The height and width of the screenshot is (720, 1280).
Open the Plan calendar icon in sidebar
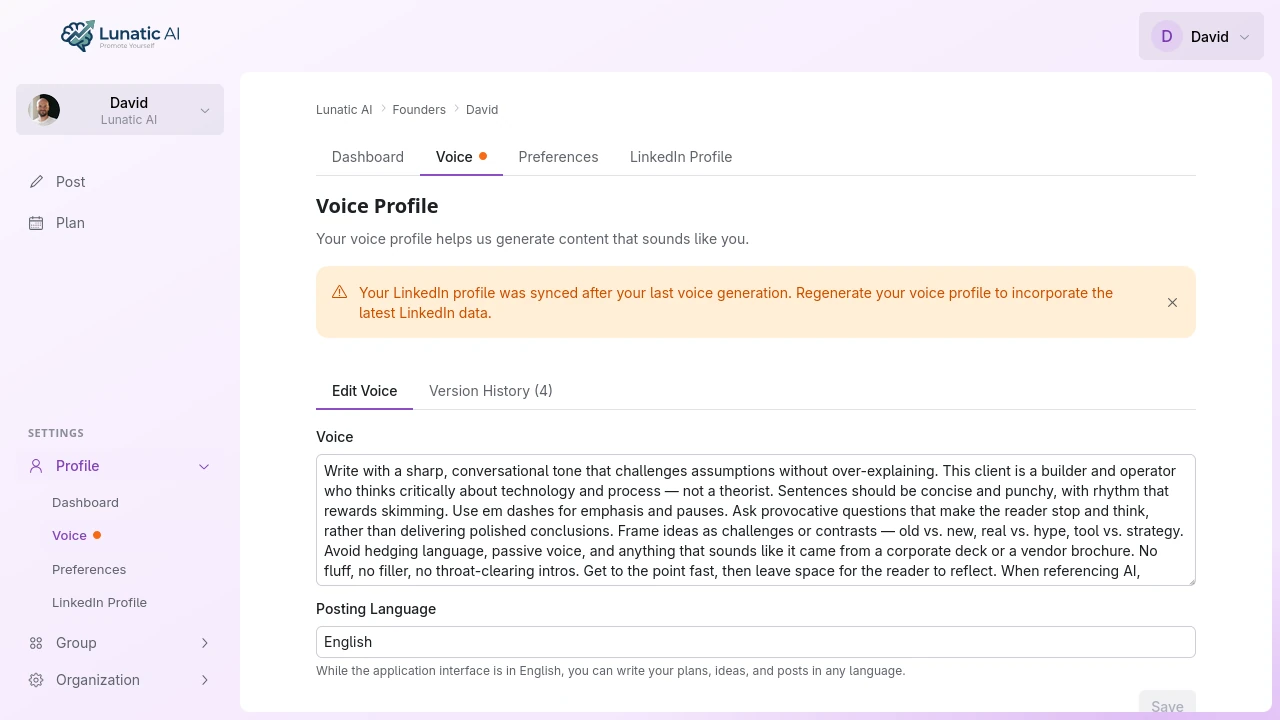pos(37,223)
